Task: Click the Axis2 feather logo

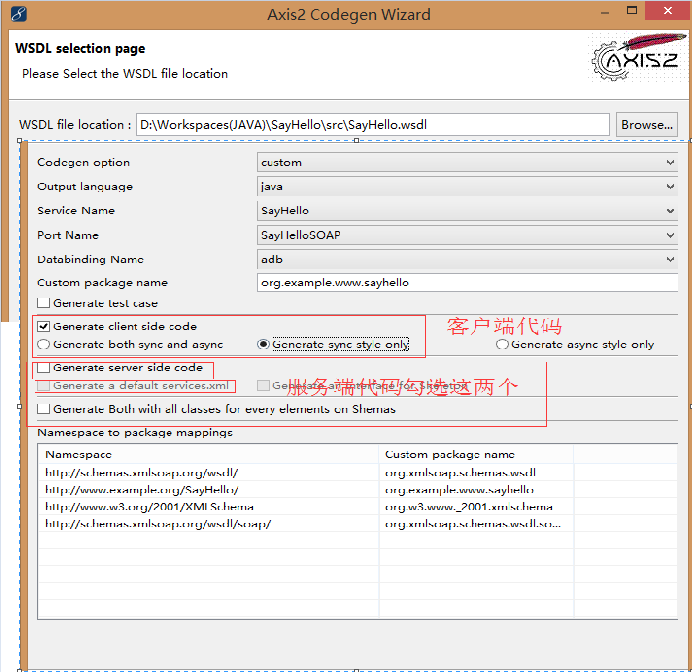Action: [x=638, y=57]
